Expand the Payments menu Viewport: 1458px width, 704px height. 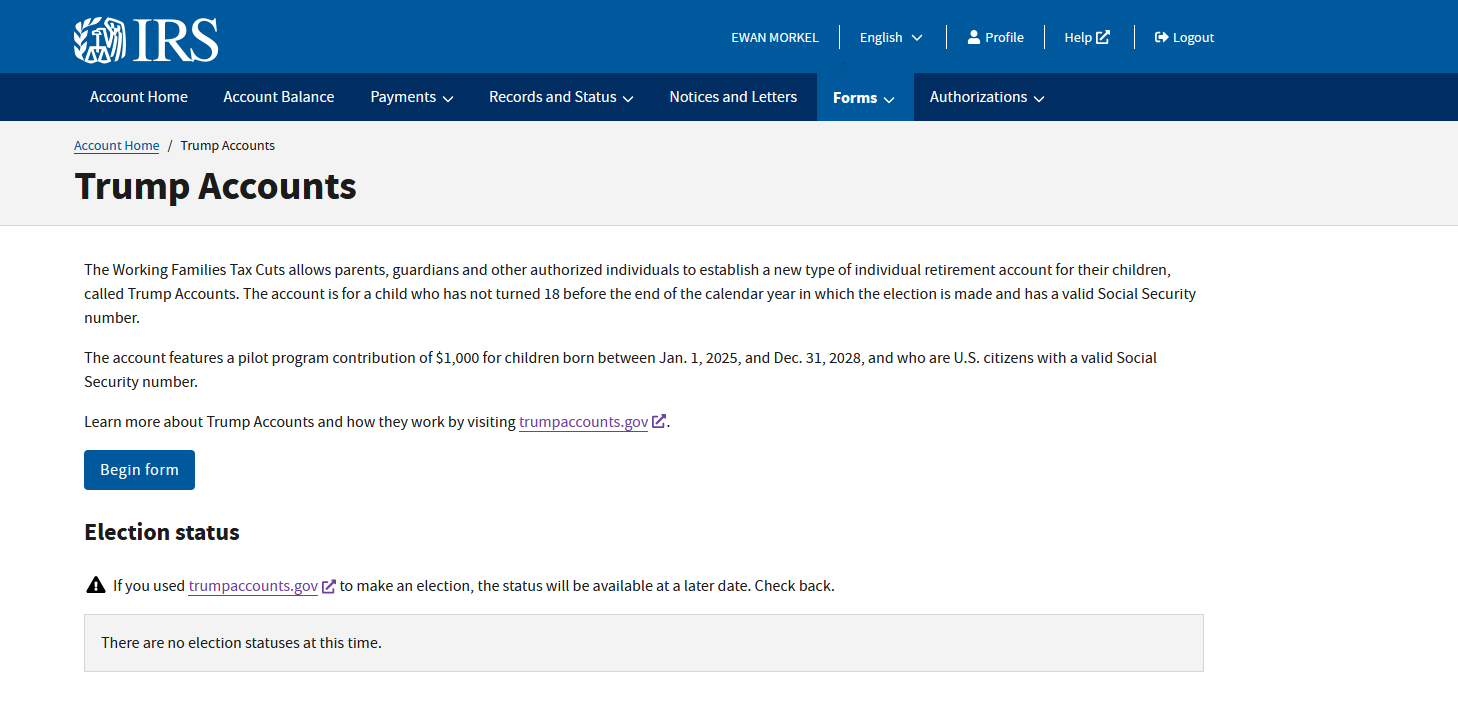pyautogui.click(x=412, y=97)
